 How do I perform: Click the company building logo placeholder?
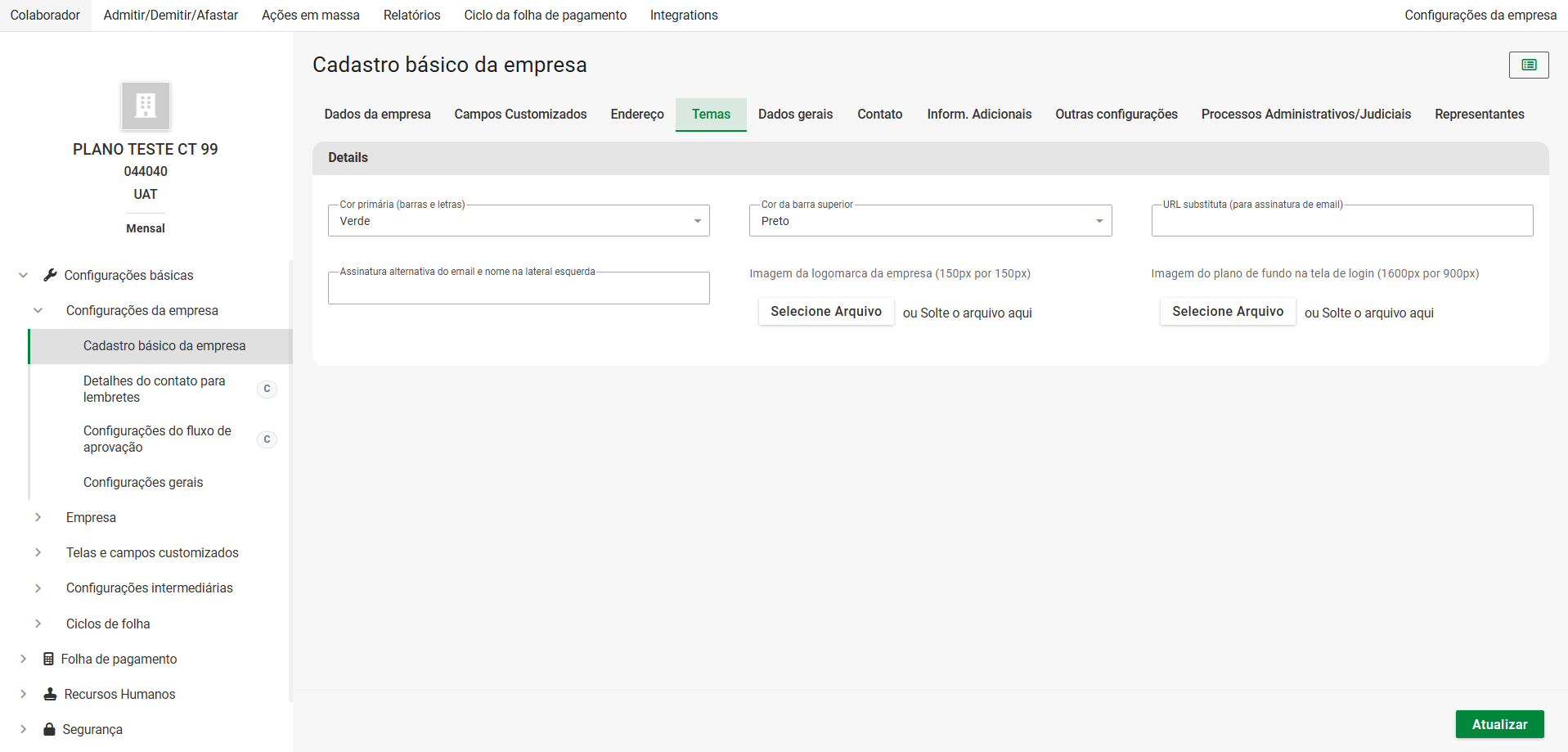pos(146,106)
